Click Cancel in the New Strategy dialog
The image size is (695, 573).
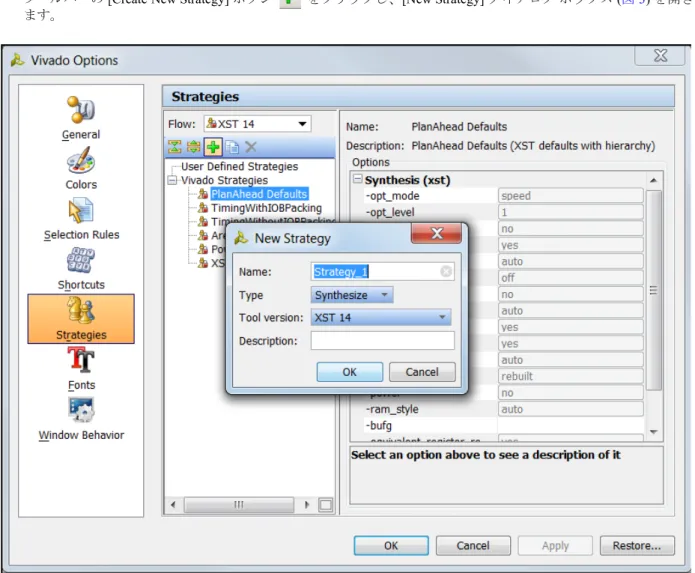point(422,372)
